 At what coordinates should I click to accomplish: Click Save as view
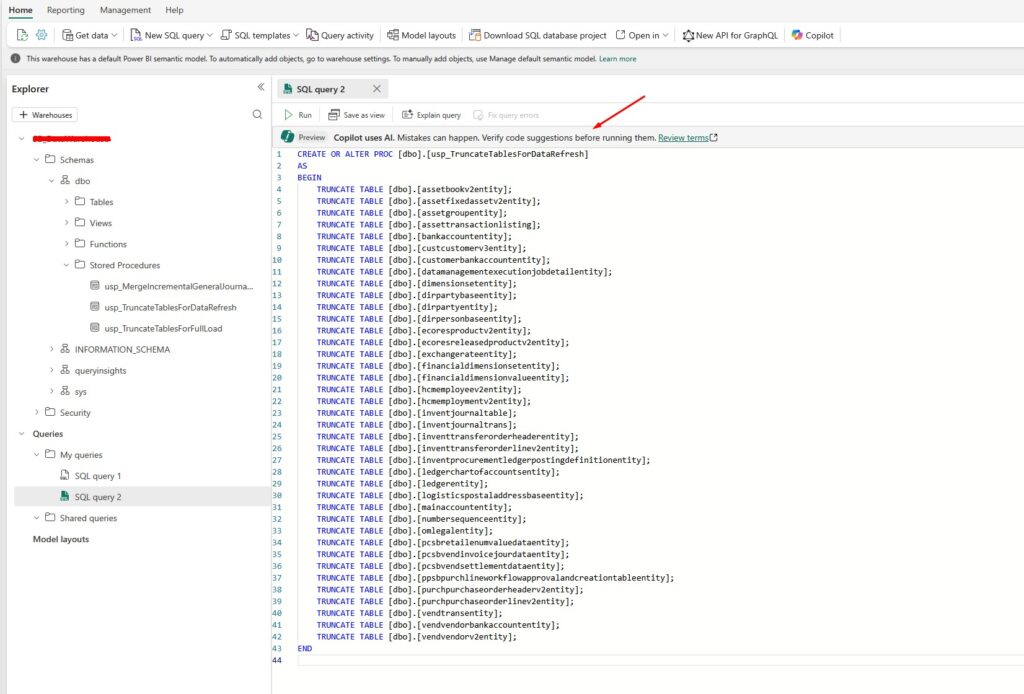point(357,115)
